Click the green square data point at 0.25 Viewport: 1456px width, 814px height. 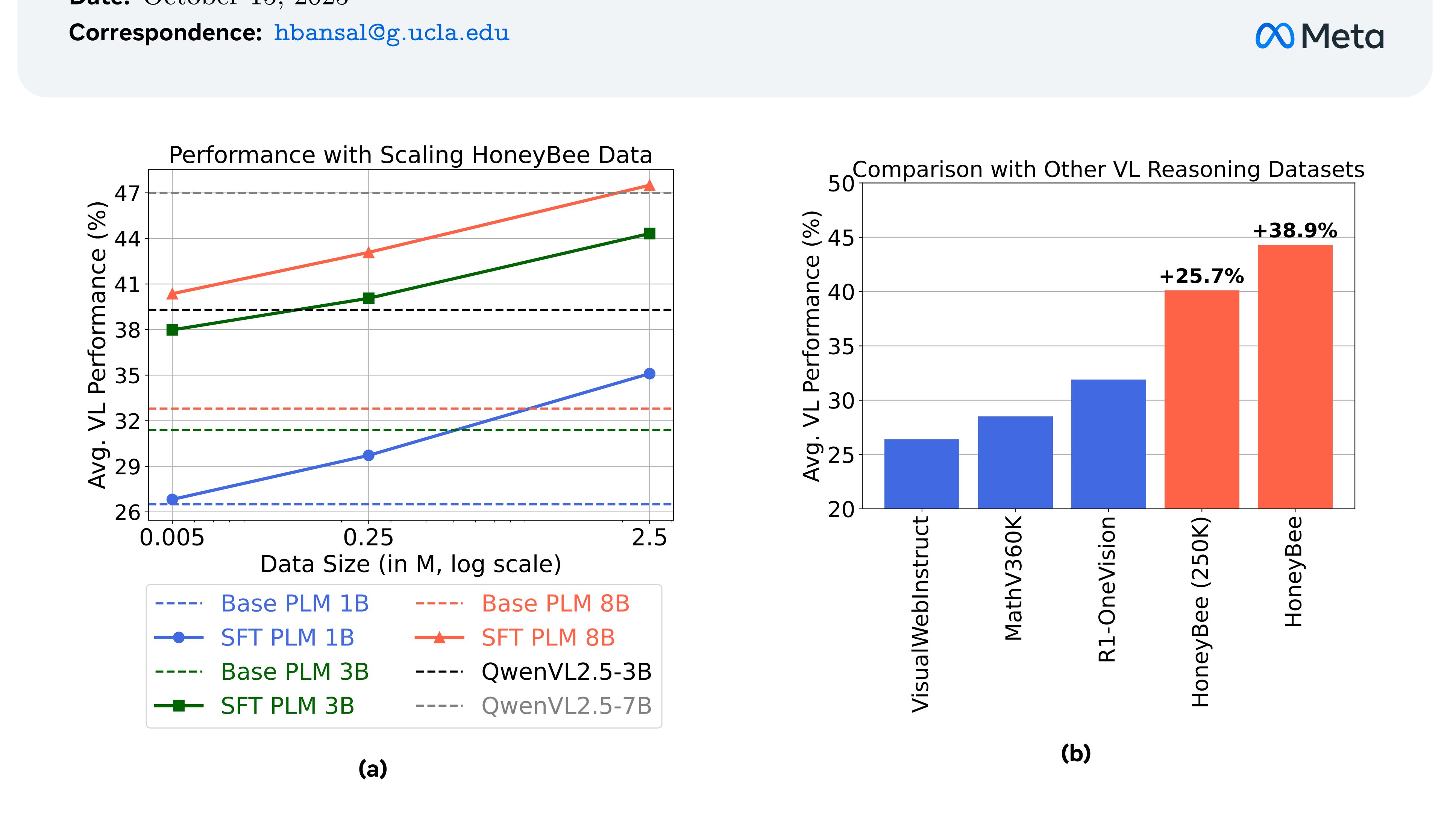coord(369,298)
